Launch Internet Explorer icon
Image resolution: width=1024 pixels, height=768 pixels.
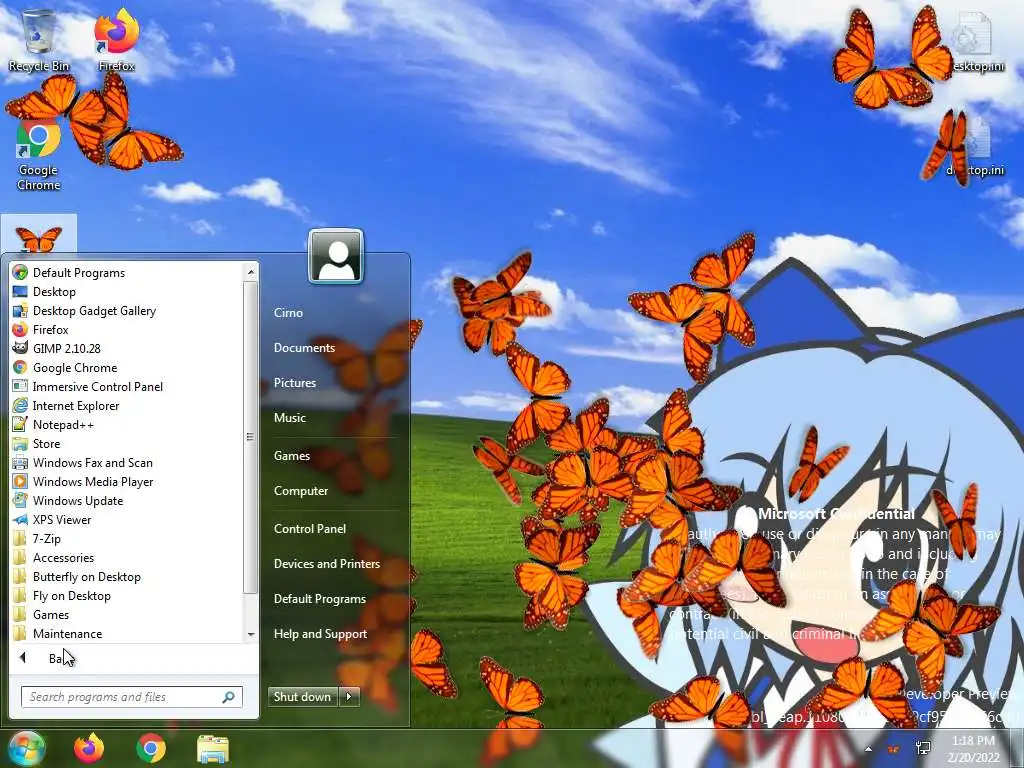coord(20,405)
